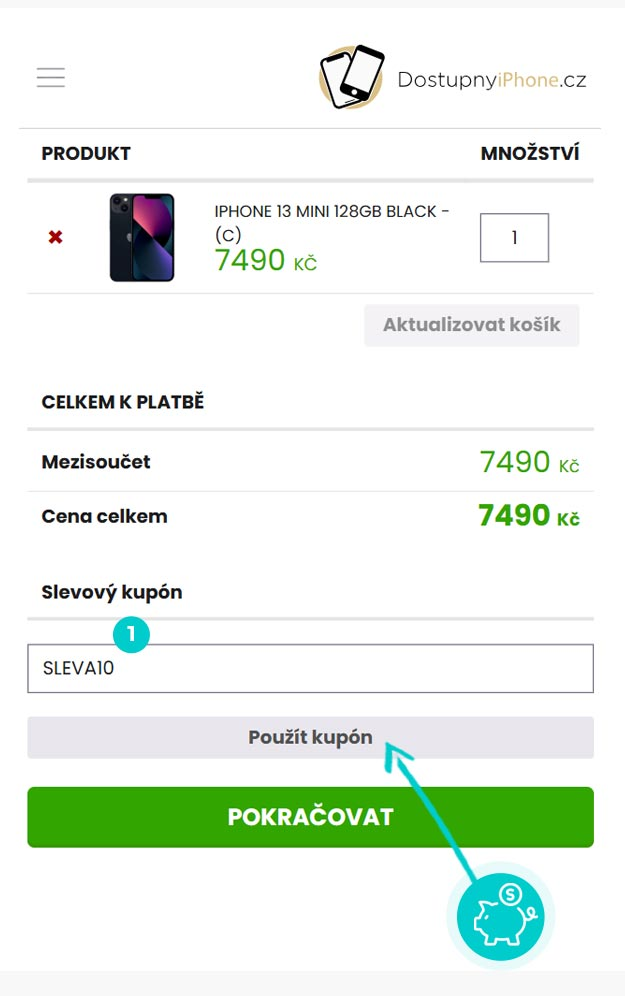Open the hamburger navigation menu
Viewport: 625px width, 996px height.
(51, 77)
